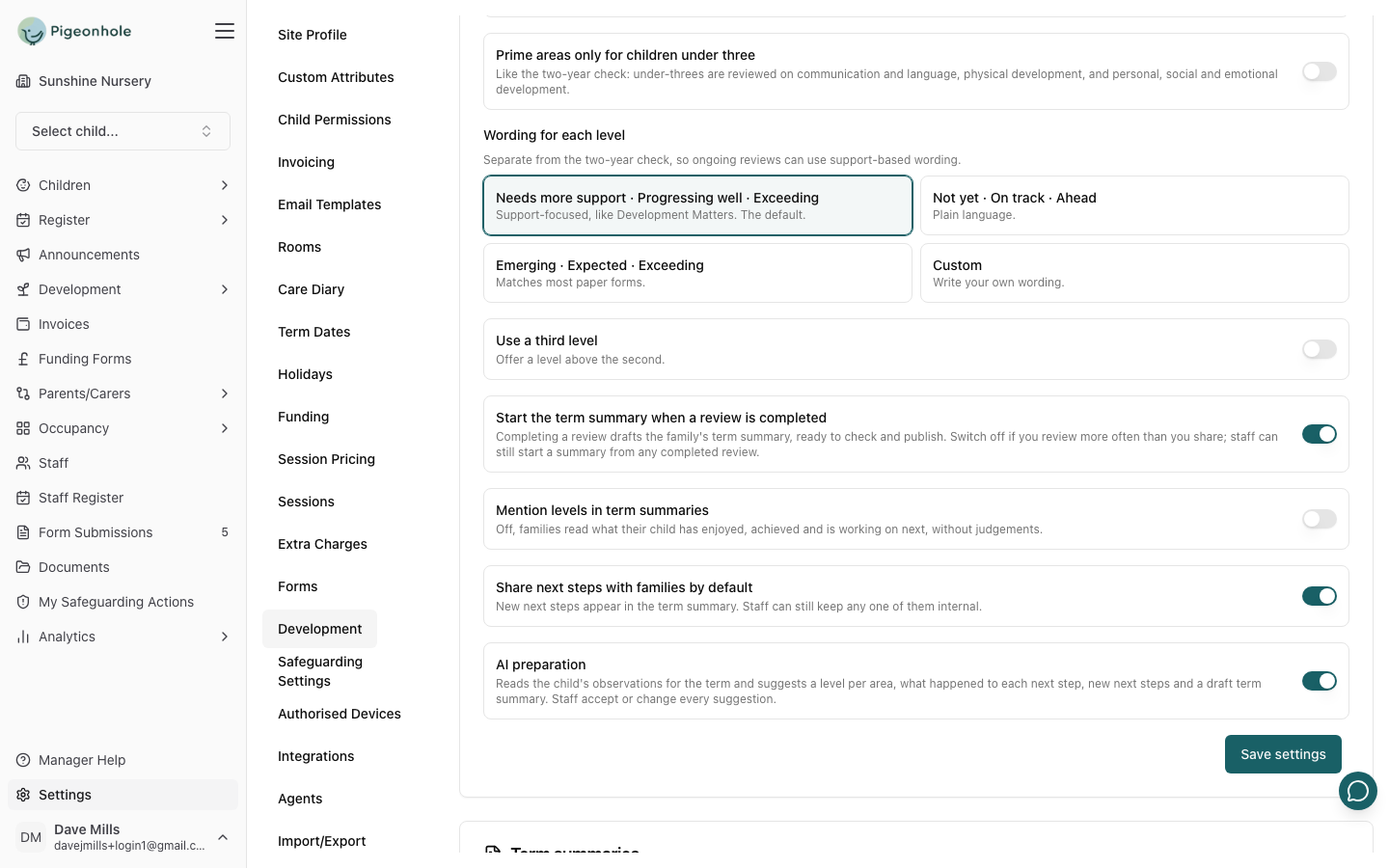Open Session Pricing settings section
1389x868 pixels.
(326, 459)
